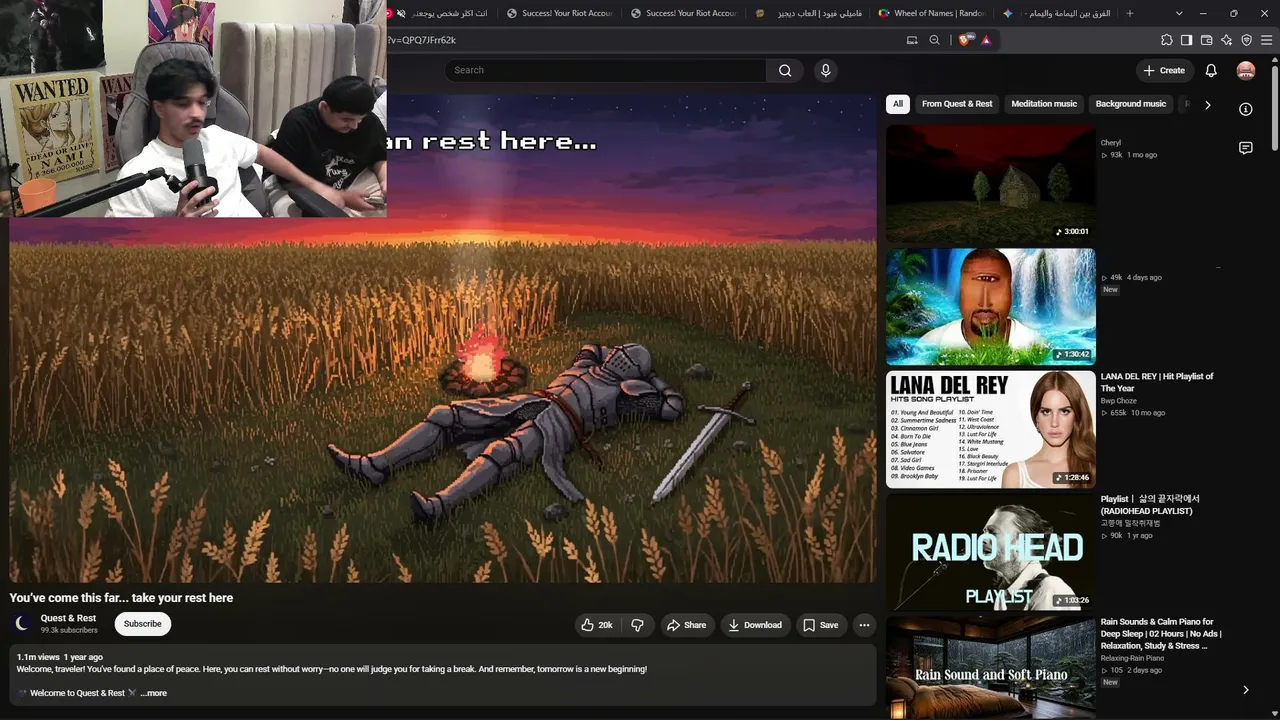Click the Share button
Viewport: 1280px width, 720px height.
687,625
